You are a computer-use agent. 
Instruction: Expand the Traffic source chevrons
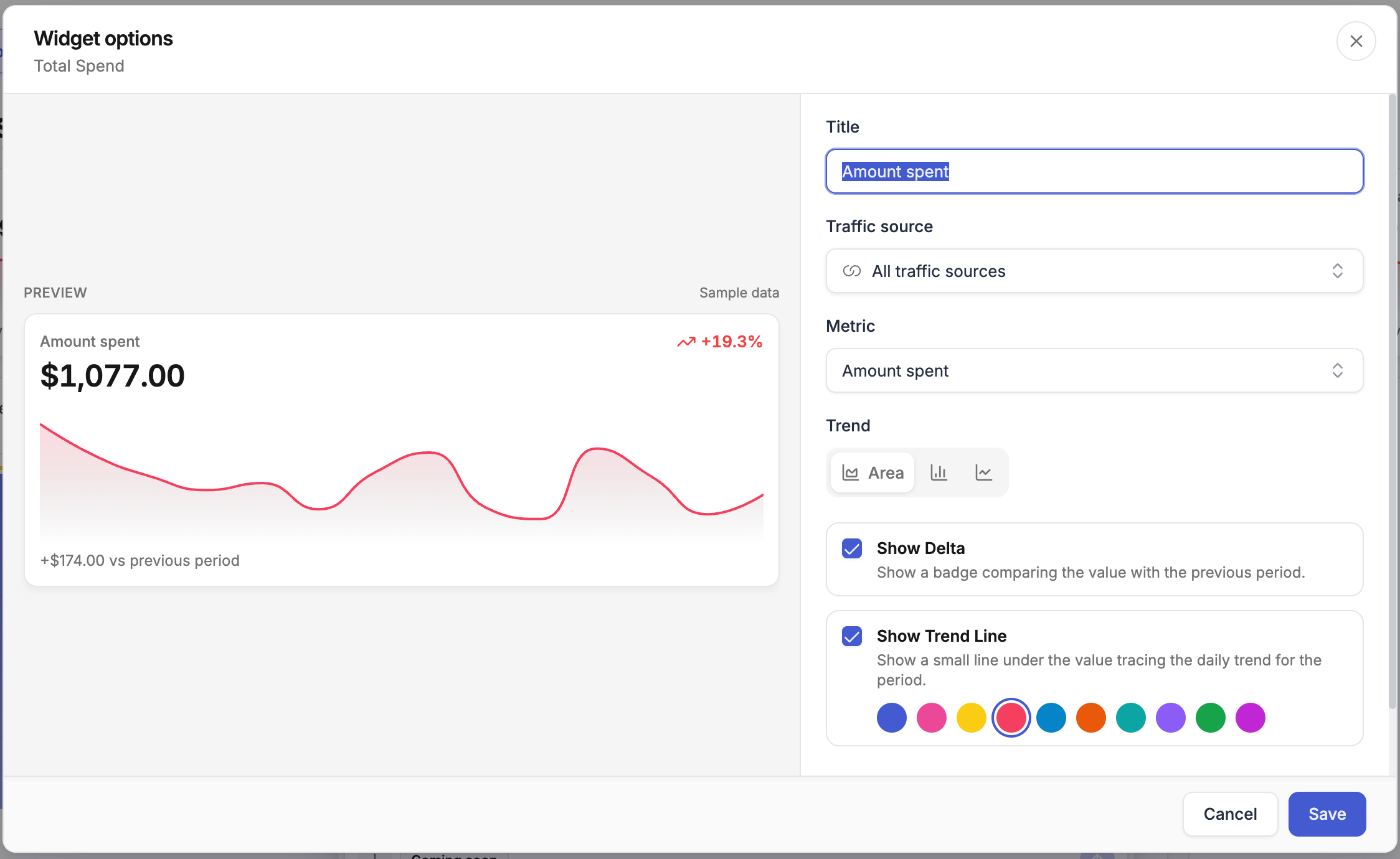pyautogui.click(x=1337, y=271)
